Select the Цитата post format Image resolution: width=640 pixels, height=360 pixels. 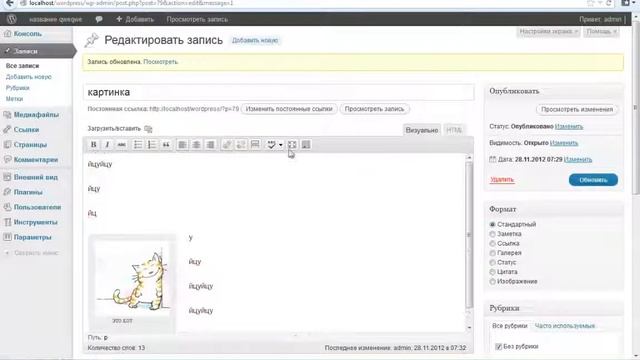(x=493, y=272)
